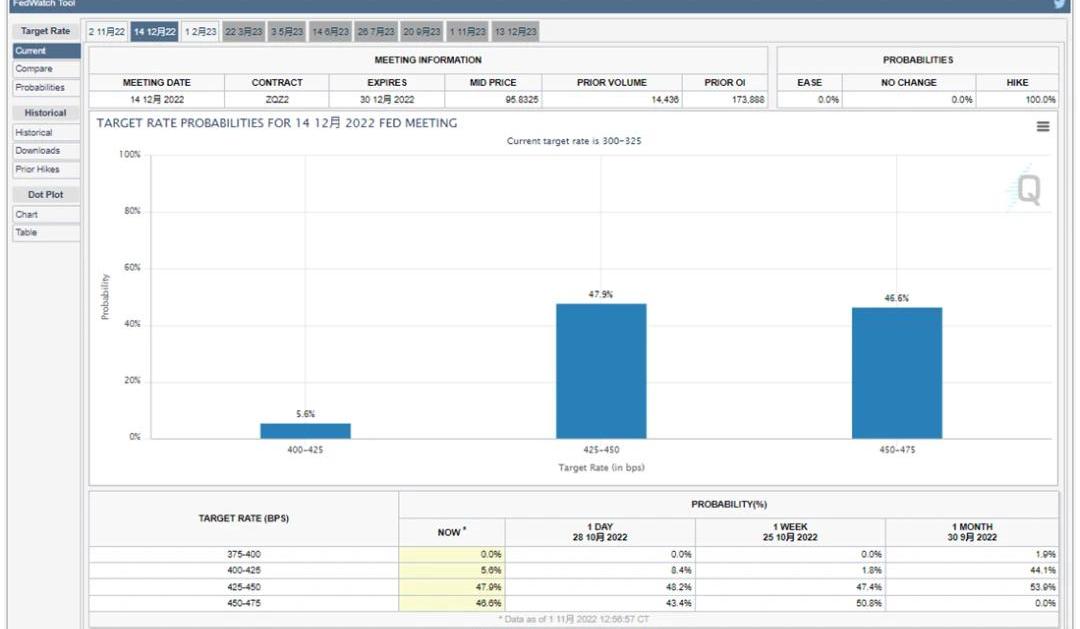Open the chart hamburger menu icon

click(x=1043, y=127)
